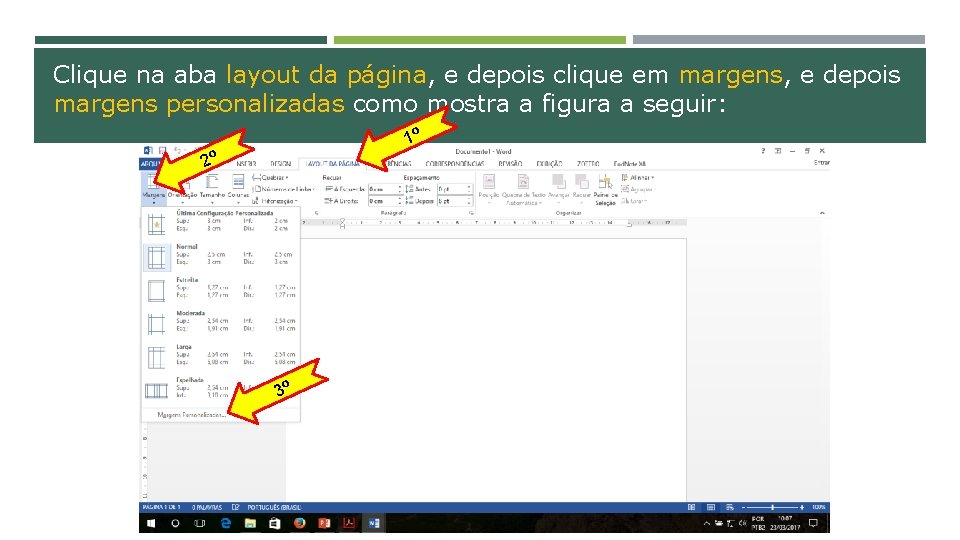
Task: Click Undo in the quick access toolbar
Action: click(177, 151)
